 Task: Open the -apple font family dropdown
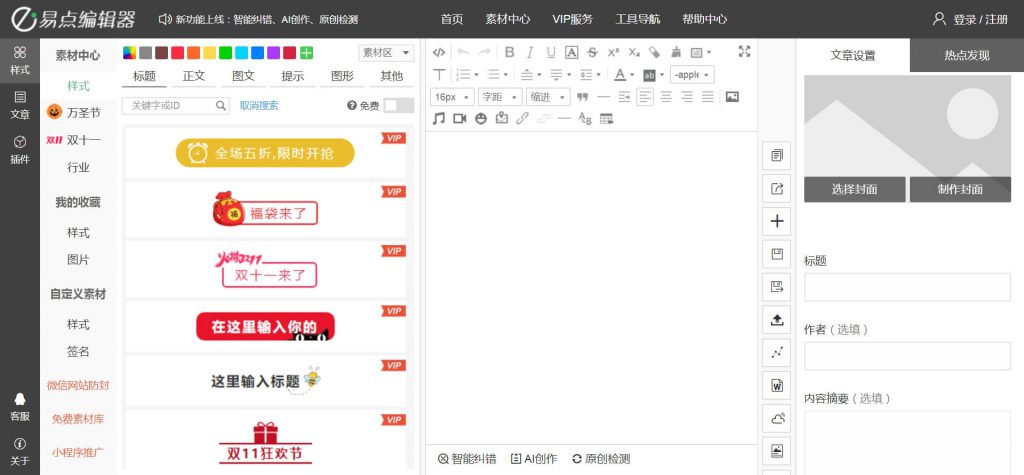(692, 74)
